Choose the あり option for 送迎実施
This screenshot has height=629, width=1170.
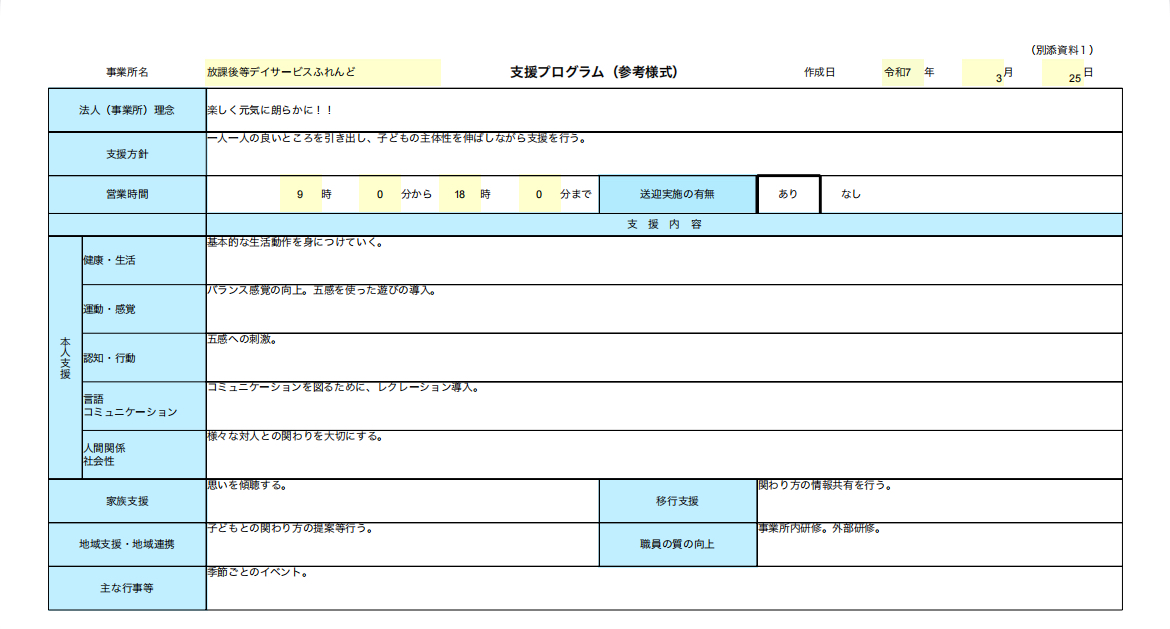pyautogui.click(x=789, y=194)
